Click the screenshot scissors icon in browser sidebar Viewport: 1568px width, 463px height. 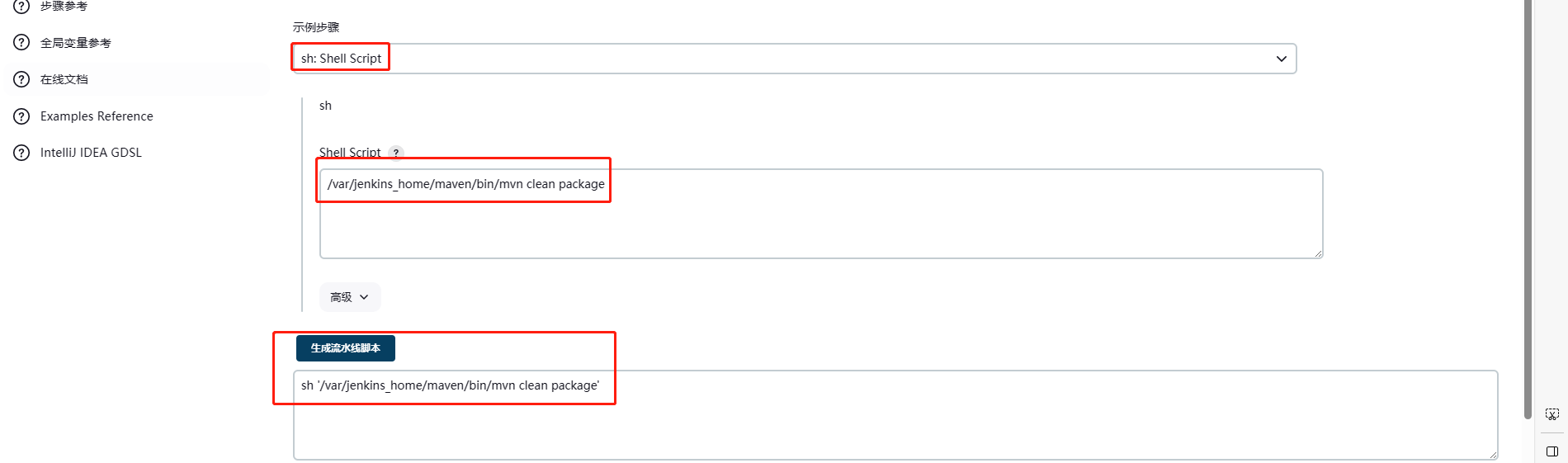pos(1551,414)
